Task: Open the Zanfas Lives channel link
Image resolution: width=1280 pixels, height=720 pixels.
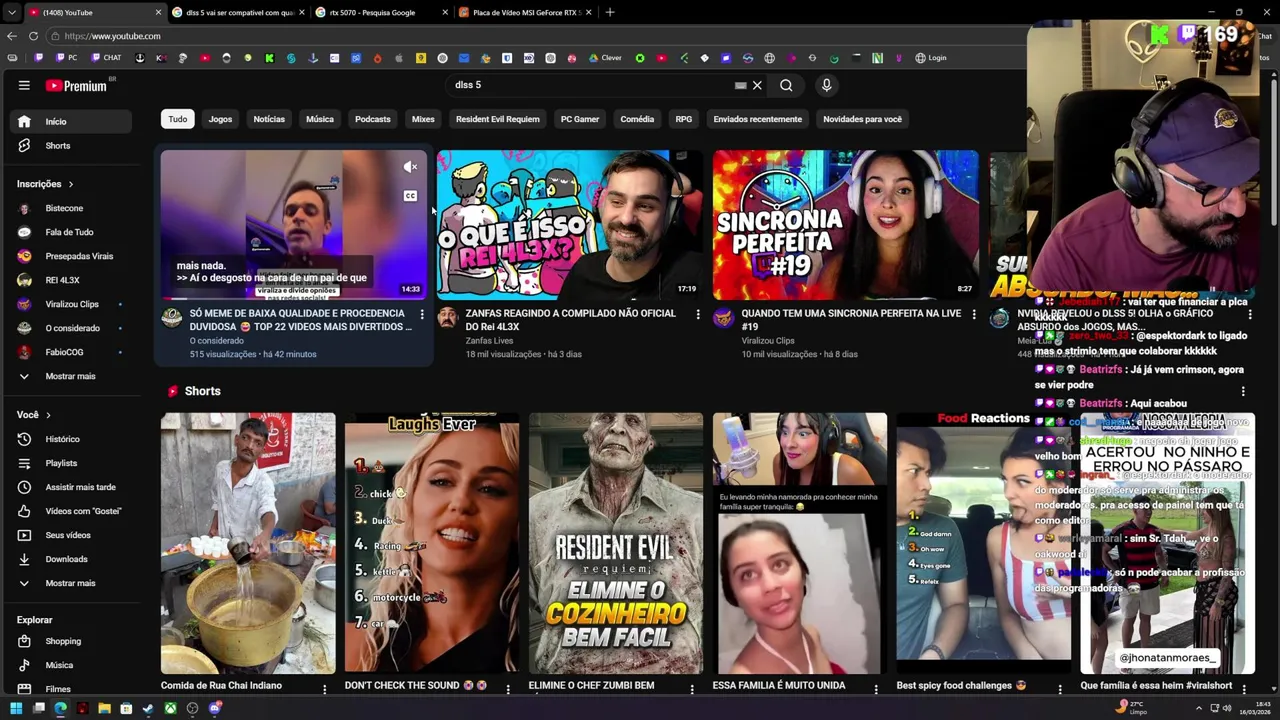Action: (489, 341)
